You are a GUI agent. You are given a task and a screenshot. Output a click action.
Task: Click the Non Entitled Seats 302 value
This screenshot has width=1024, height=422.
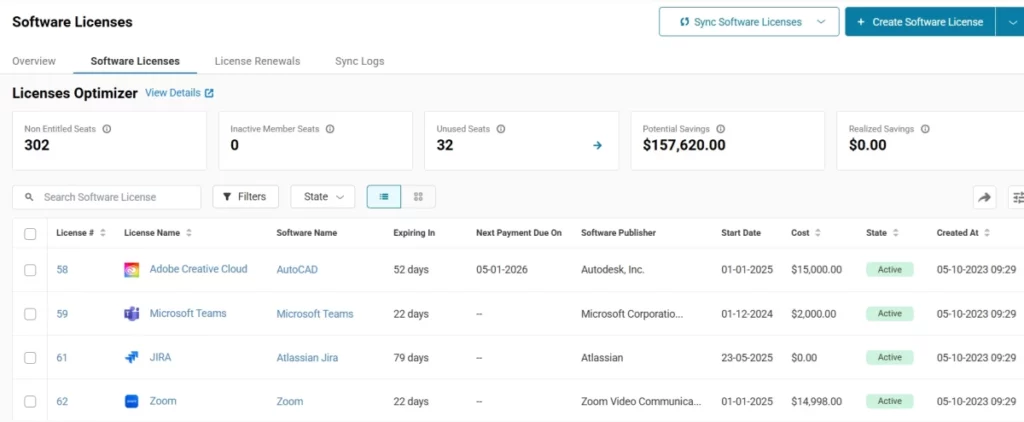37,145
